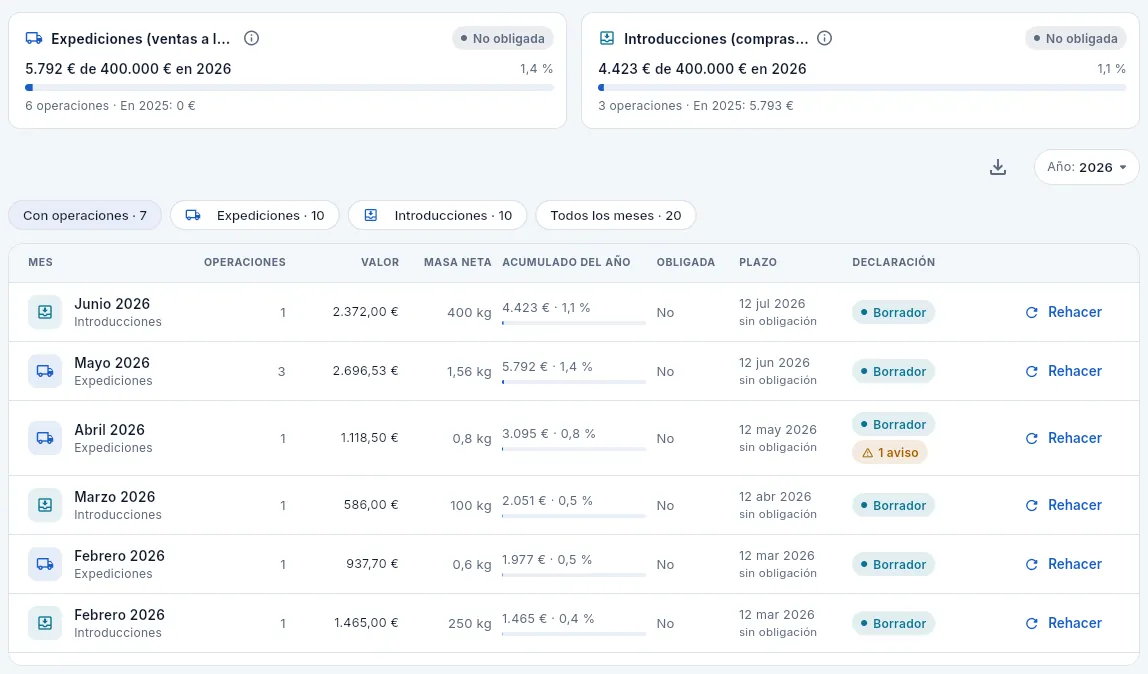Open the 1 aviso warning badge

point(890,453)
